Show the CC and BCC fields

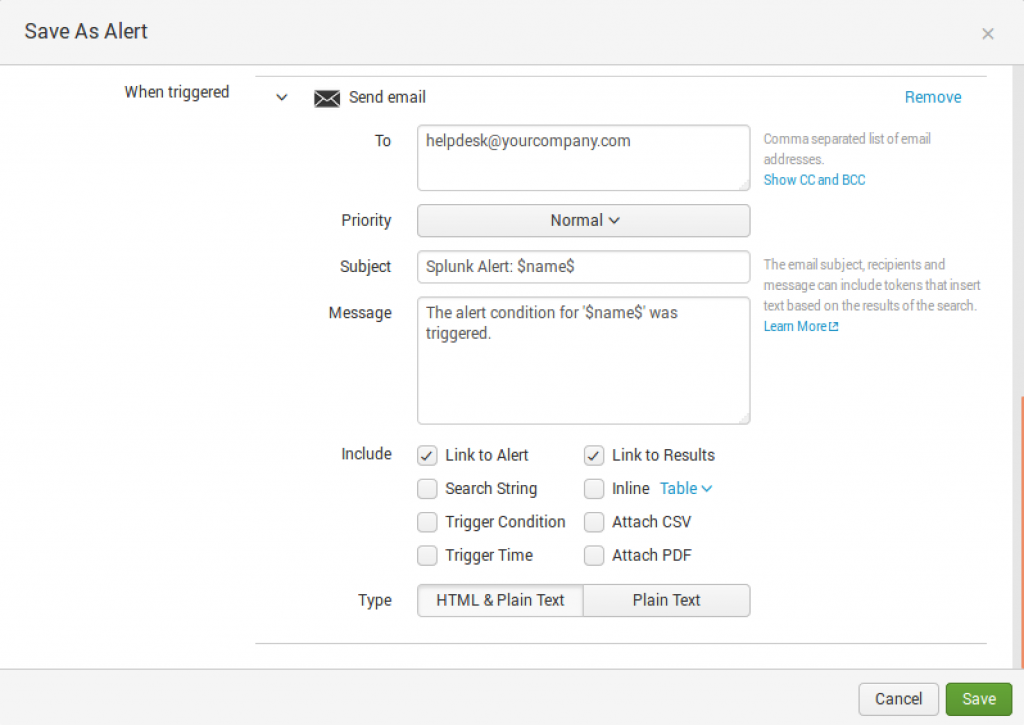click(814, 180)
